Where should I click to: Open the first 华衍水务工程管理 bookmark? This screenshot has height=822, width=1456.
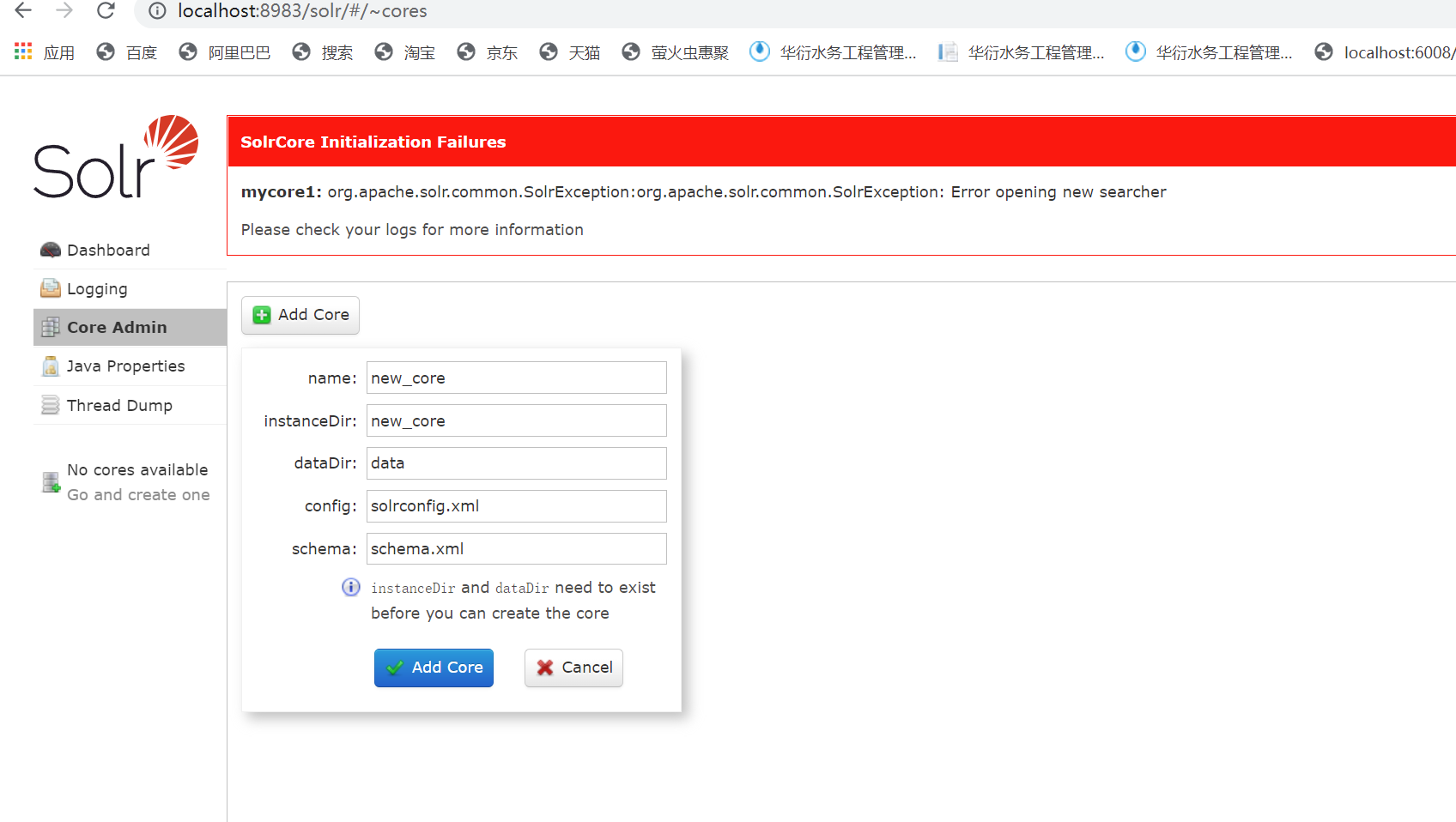(833, 52)
